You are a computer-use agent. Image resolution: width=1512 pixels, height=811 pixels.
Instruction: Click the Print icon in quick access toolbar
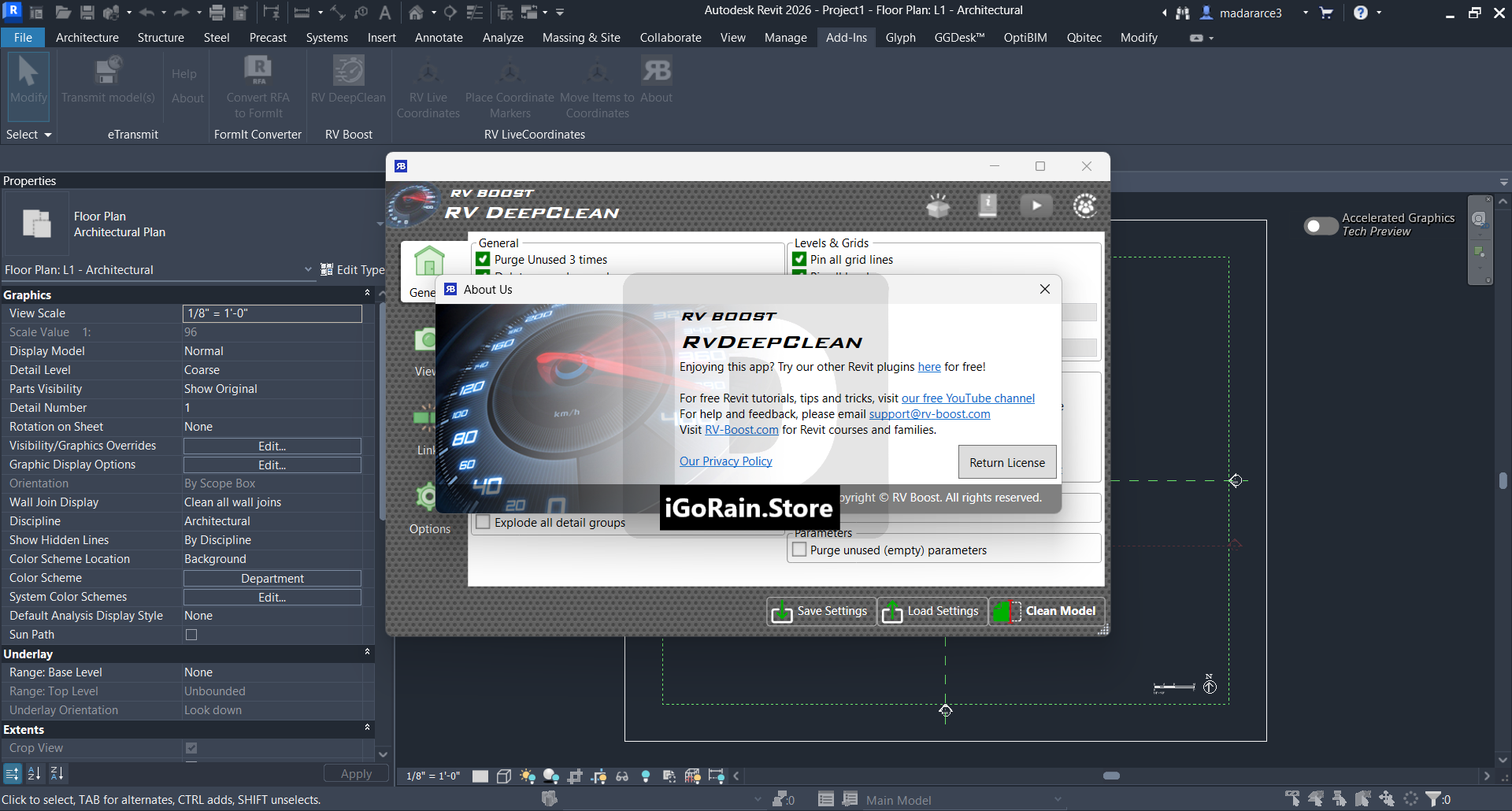click(x=217, y=13)
